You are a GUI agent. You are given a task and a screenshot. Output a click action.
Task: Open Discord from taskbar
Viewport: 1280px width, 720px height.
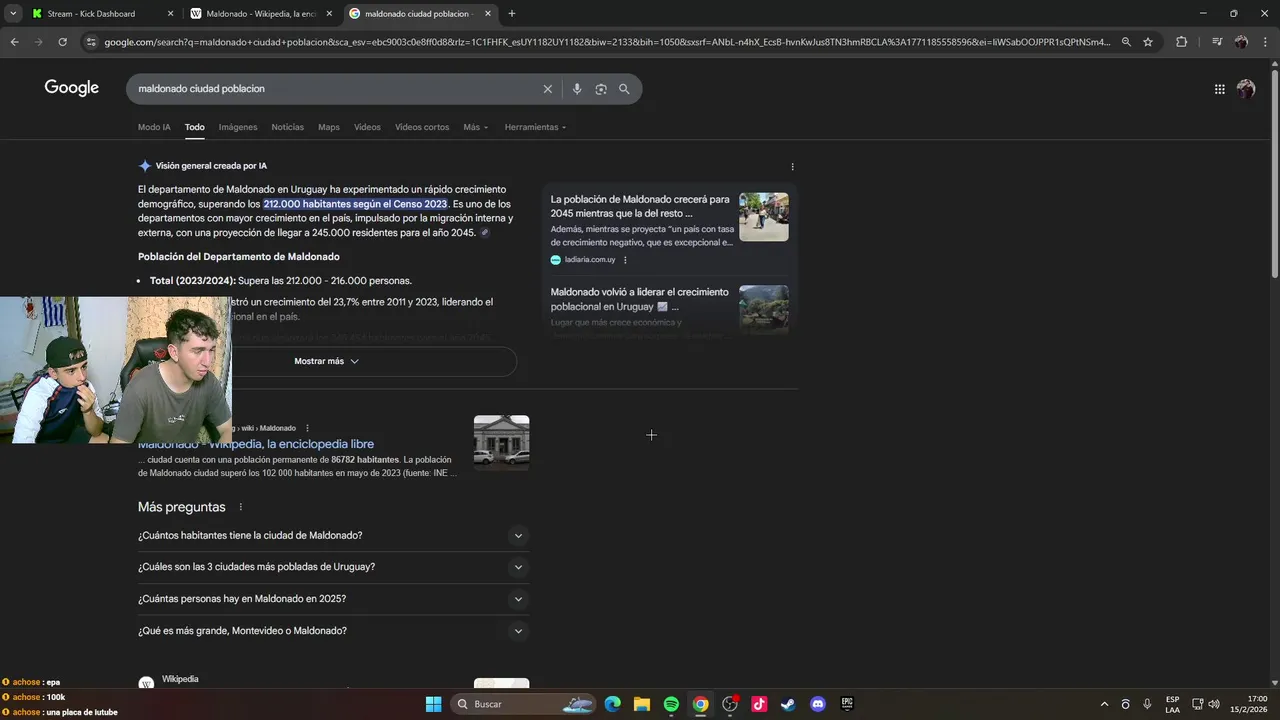click(x=818, y=704)
